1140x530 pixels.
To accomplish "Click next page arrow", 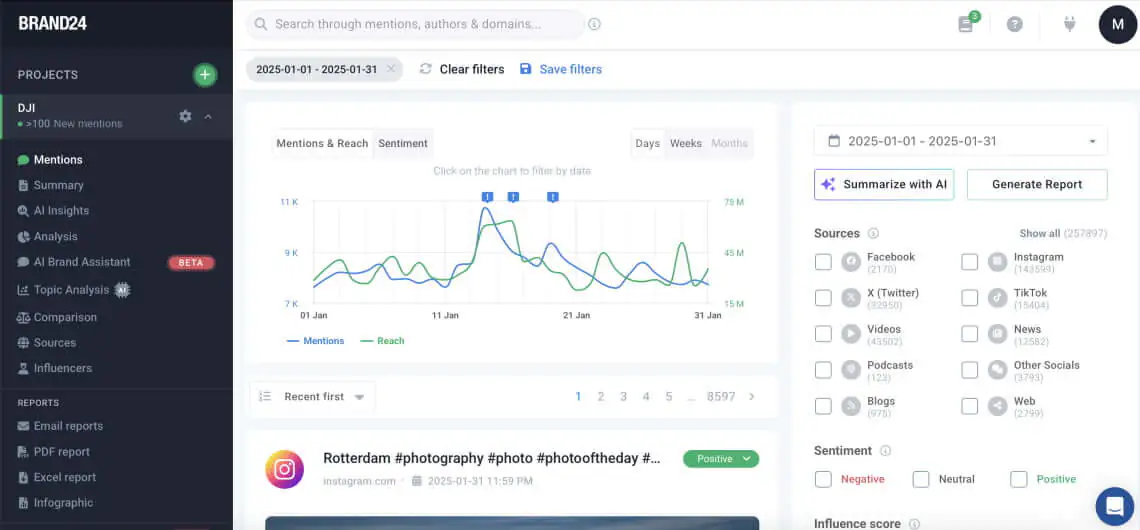I will point(752,397).
